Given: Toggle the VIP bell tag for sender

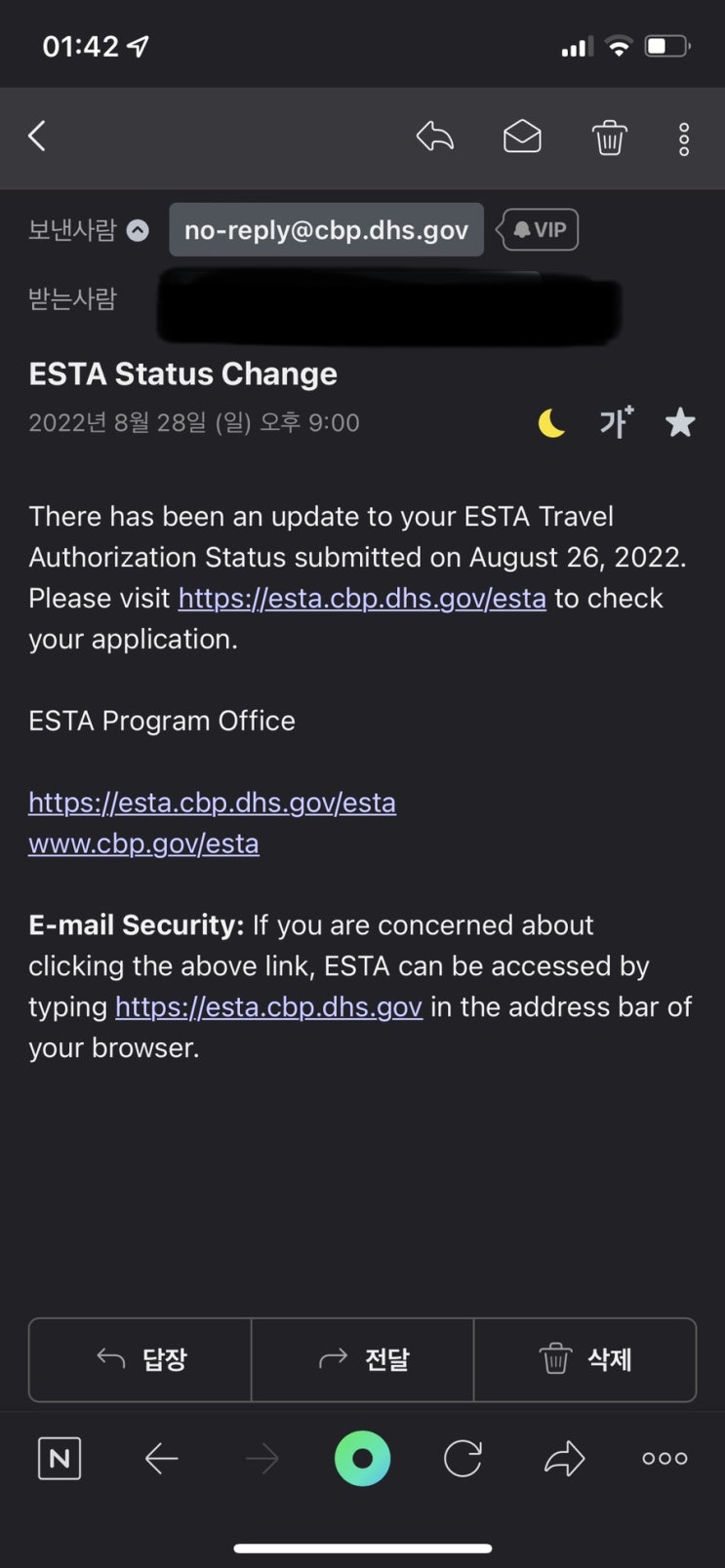Looking at the screenshot, I should tap(540, 230).
